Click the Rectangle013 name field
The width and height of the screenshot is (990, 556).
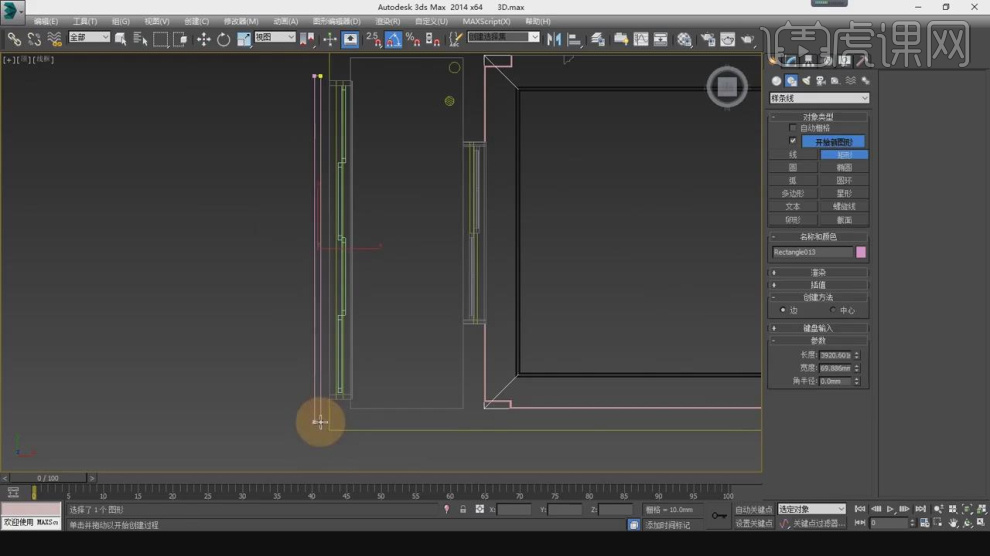pos(812,252)
